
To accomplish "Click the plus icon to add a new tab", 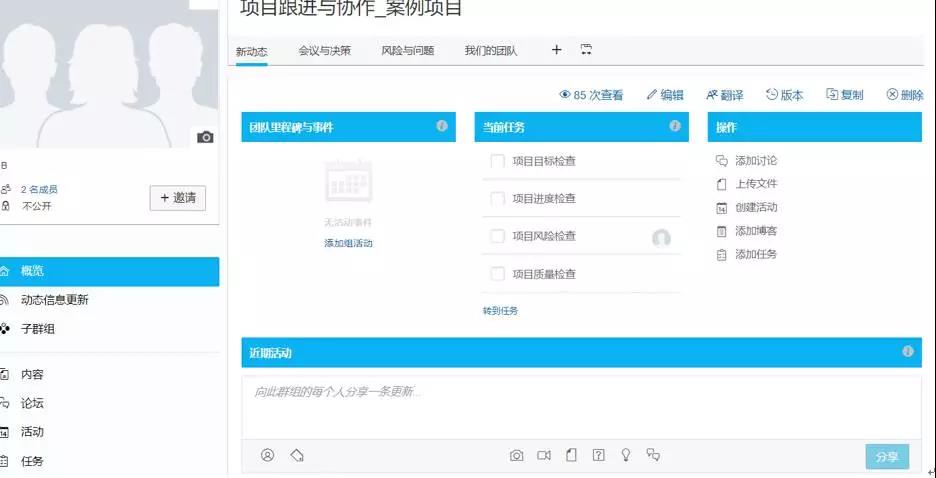I will click(557, 50).
